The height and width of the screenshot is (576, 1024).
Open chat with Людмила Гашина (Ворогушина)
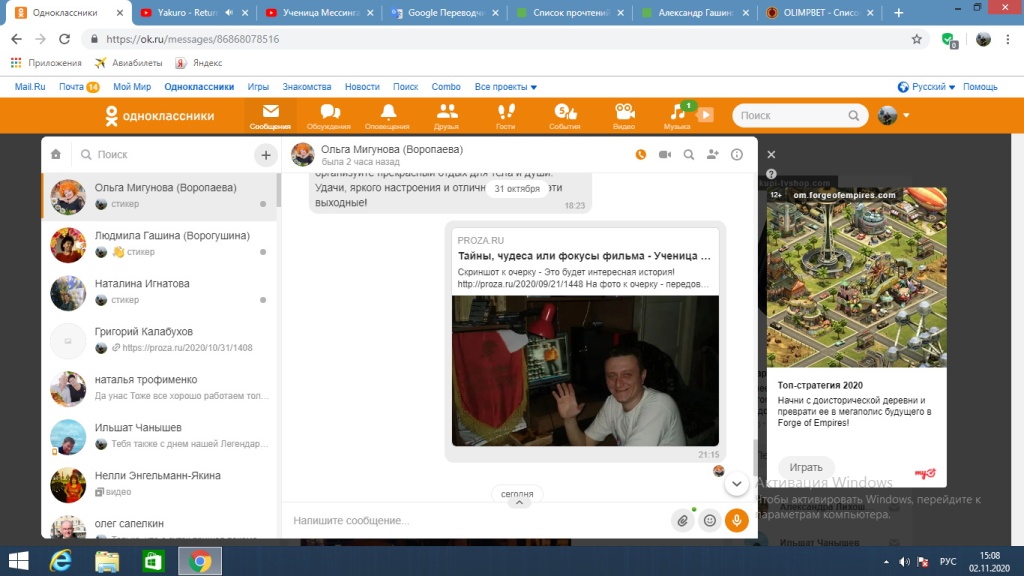coord(159,244)
